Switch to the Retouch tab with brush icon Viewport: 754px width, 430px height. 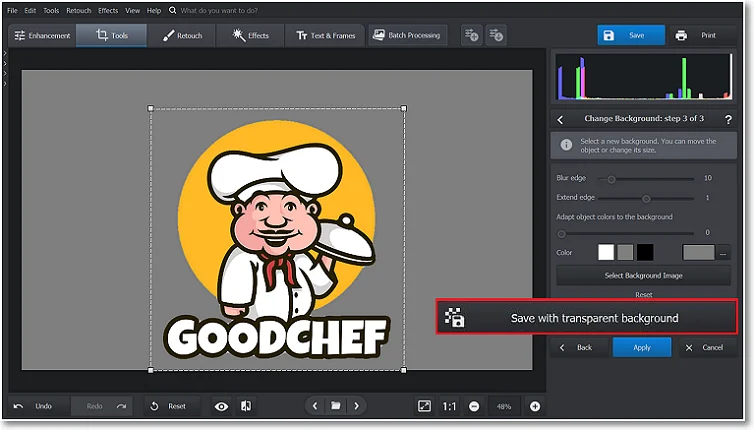(182, 35)
